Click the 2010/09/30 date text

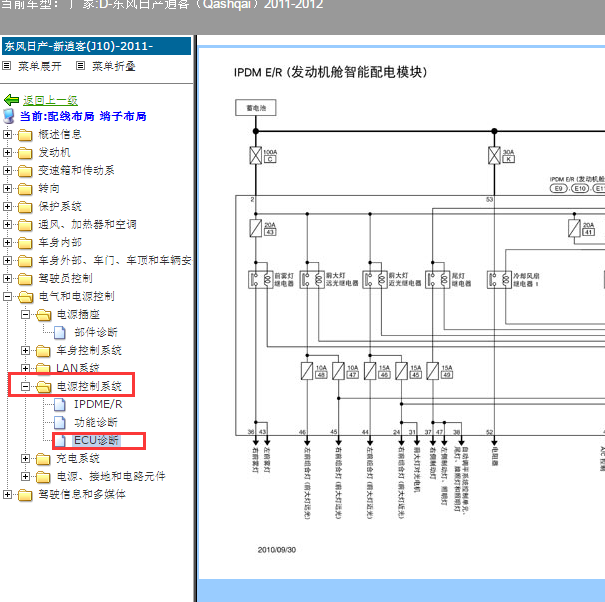(277, 550)
